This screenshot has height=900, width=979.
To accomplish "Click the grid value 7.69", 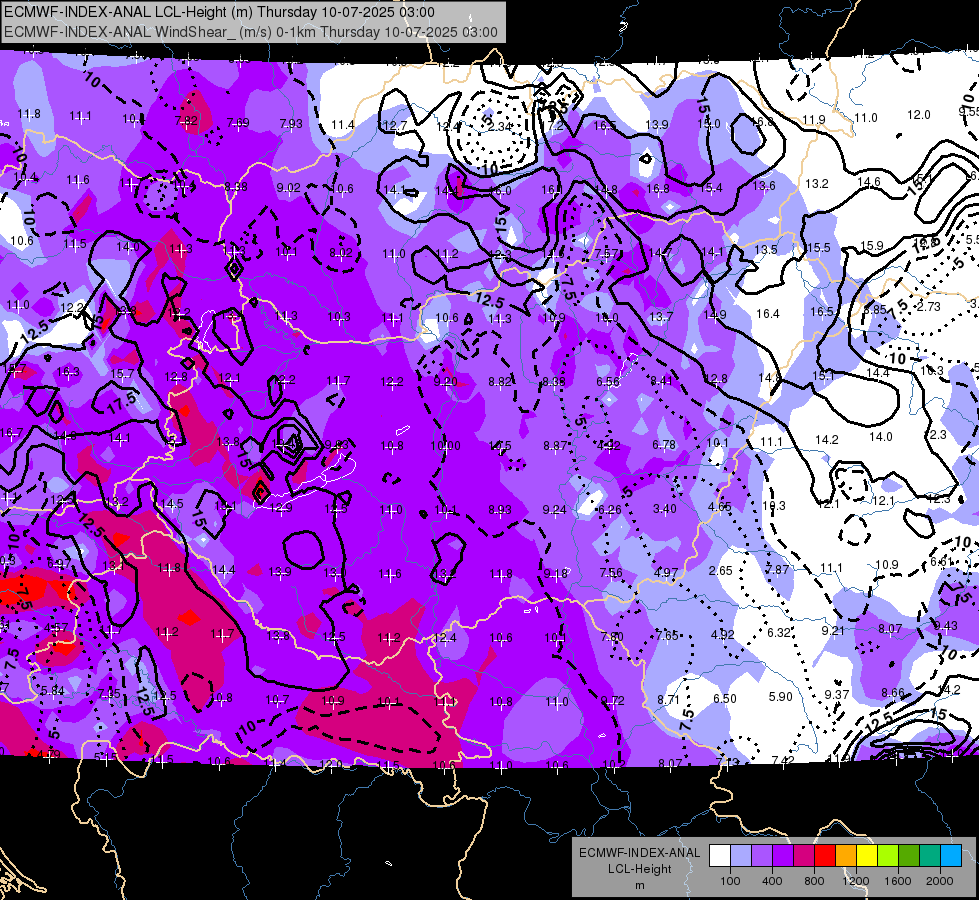I will click(x=238, y=122).
